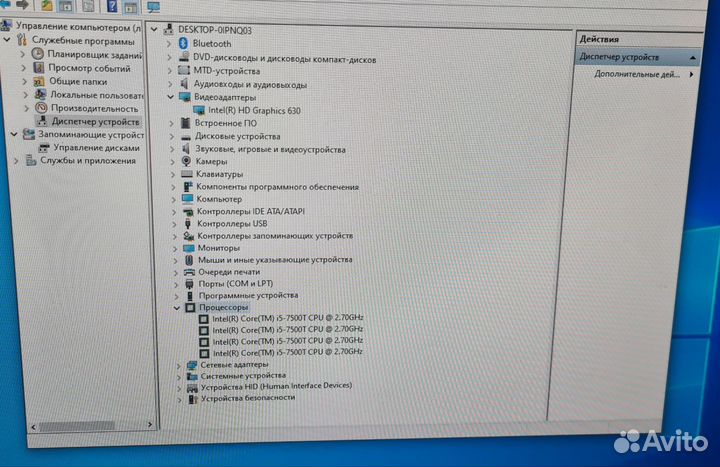Select the last i5-7500T CPU entry
This screenshot has height=467, width=720.
(288, 353)
